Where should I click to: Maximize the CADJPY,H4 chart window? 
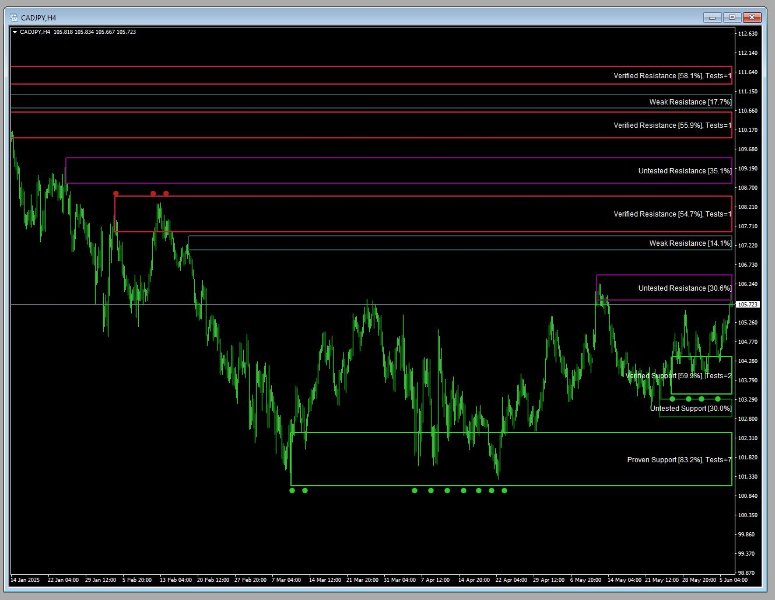pyautogui.click(x=732, y=17)
